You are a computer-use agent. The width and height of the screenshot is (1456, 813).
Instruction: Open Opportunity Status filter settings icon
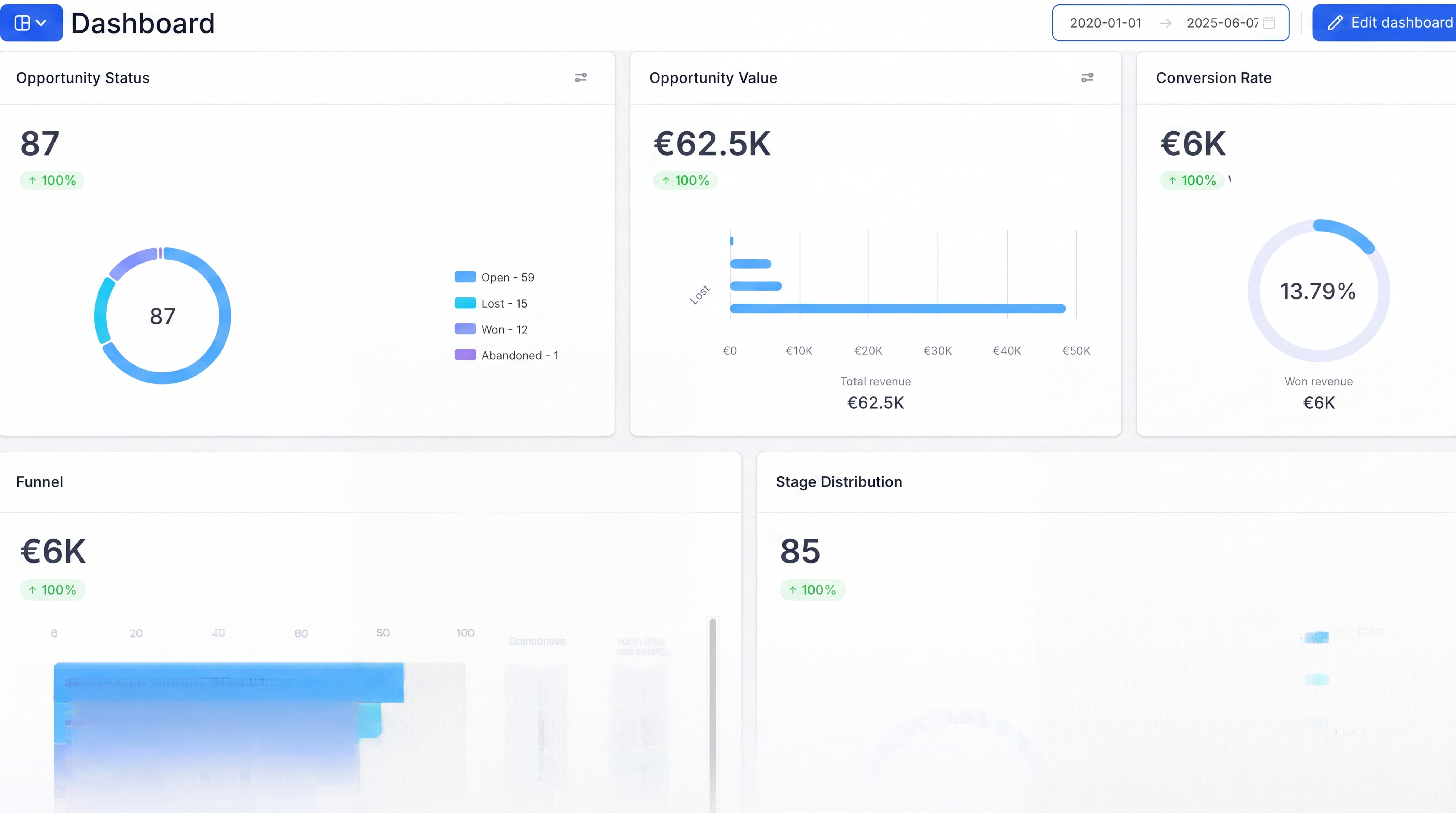click(580, 78)
